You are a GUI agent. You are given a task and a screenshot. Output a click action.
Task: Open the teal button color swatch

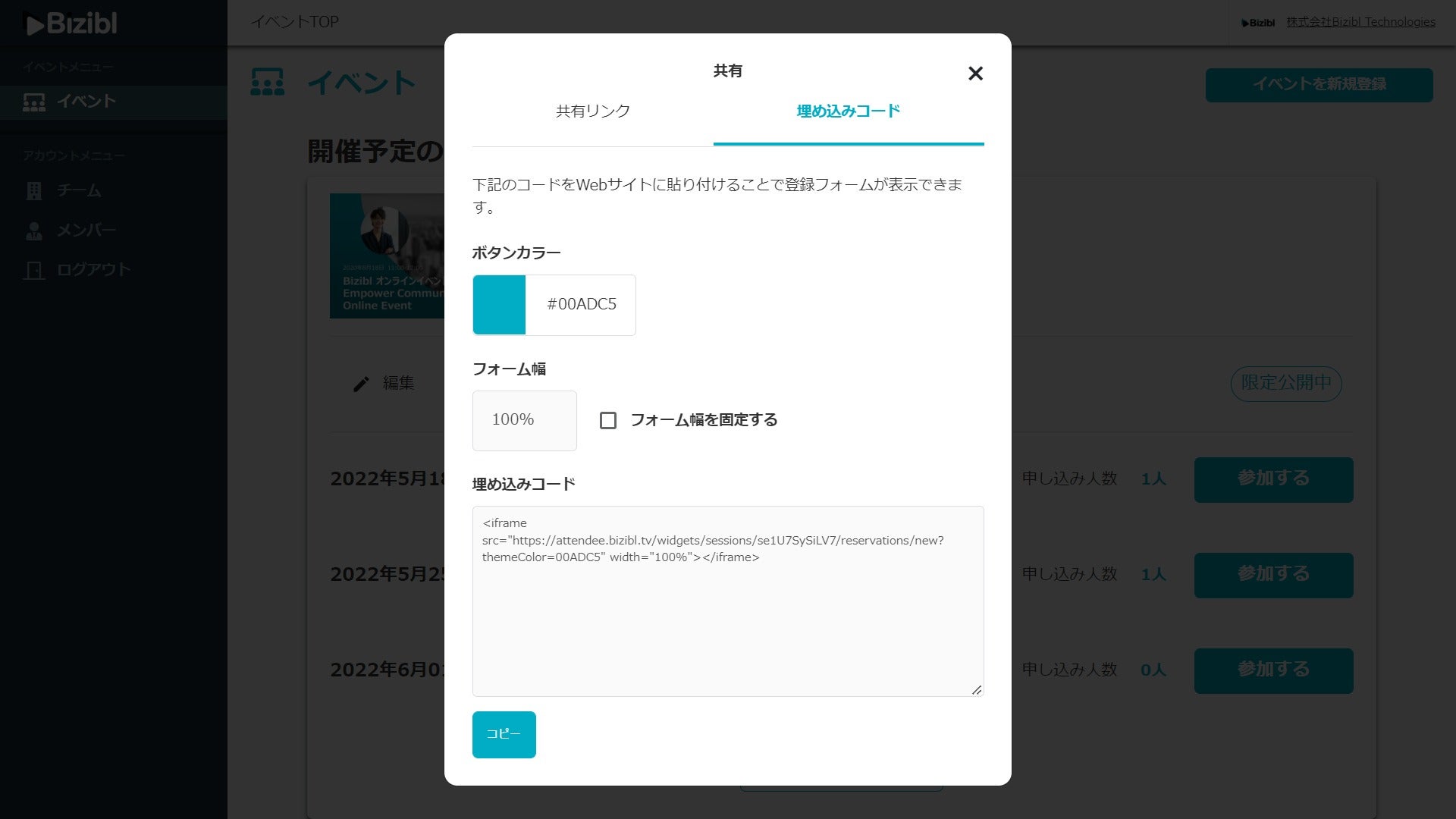(499, 305)
